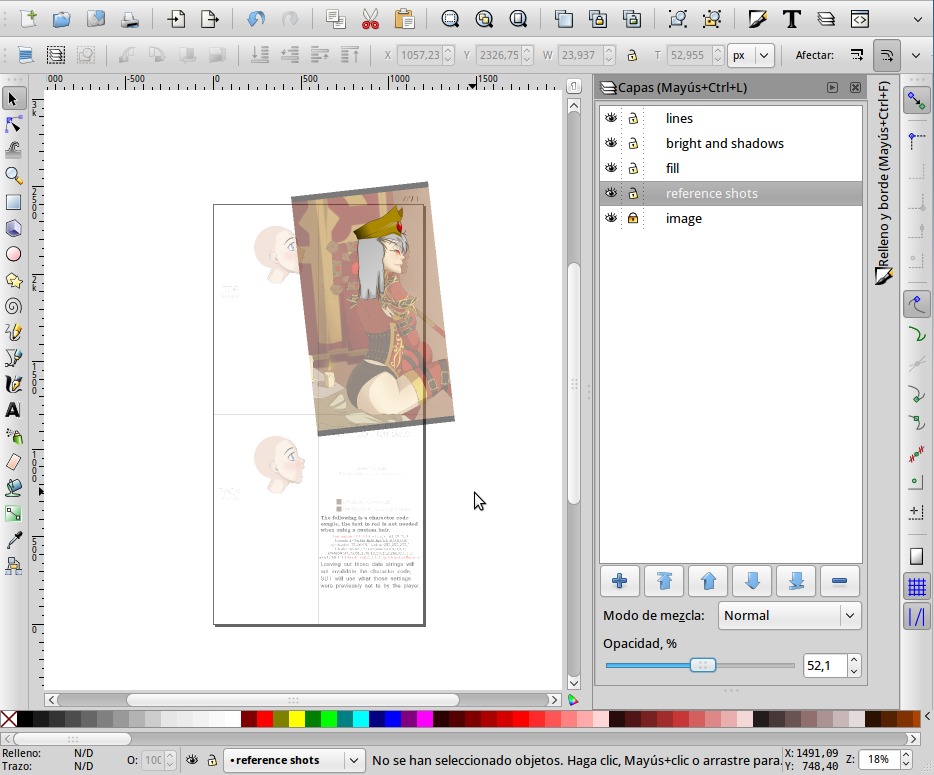Open the px units dropdown
The width and height of the screenshot is (934, 775).
750,56
